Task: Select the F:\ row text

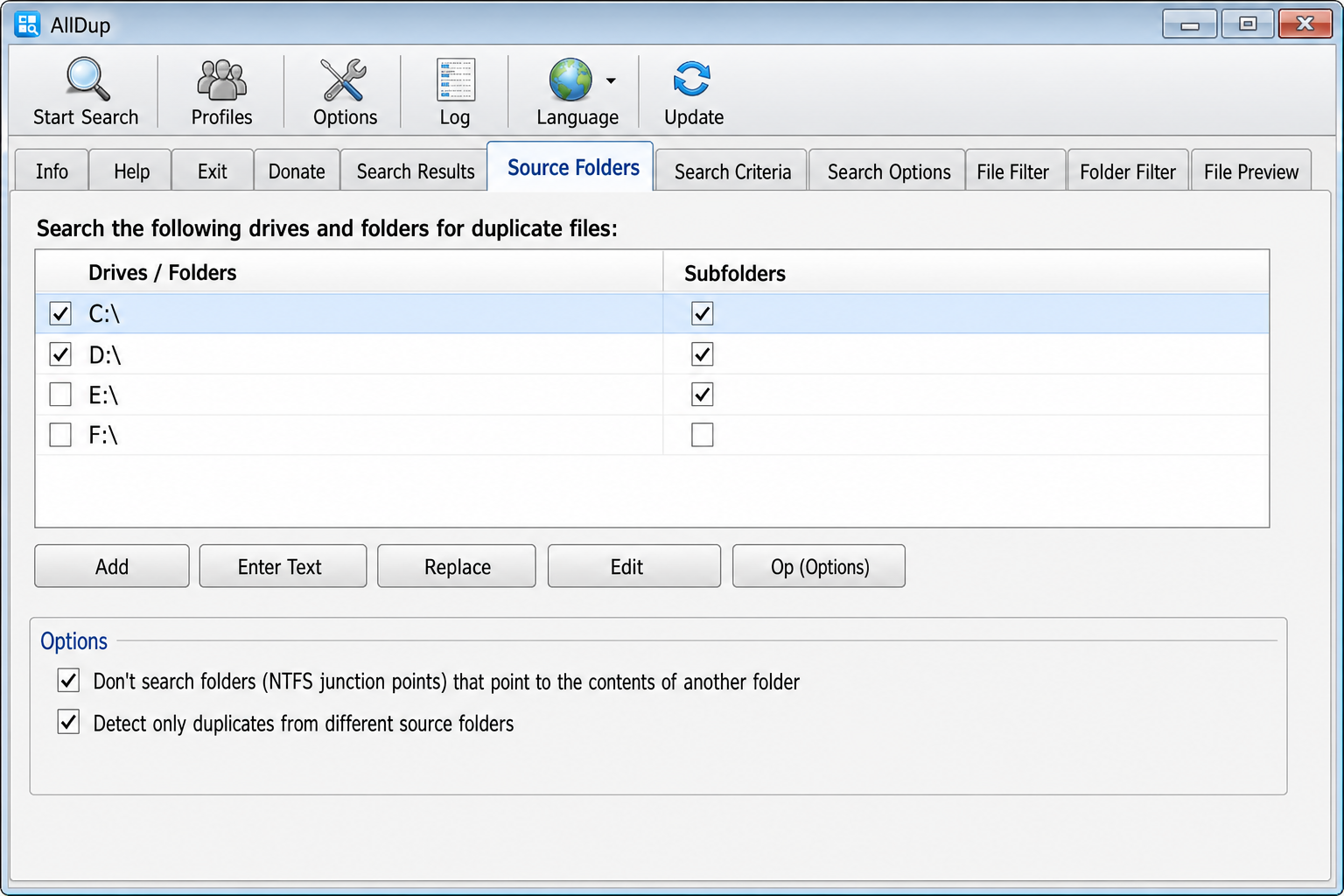Action: [102, 435]
